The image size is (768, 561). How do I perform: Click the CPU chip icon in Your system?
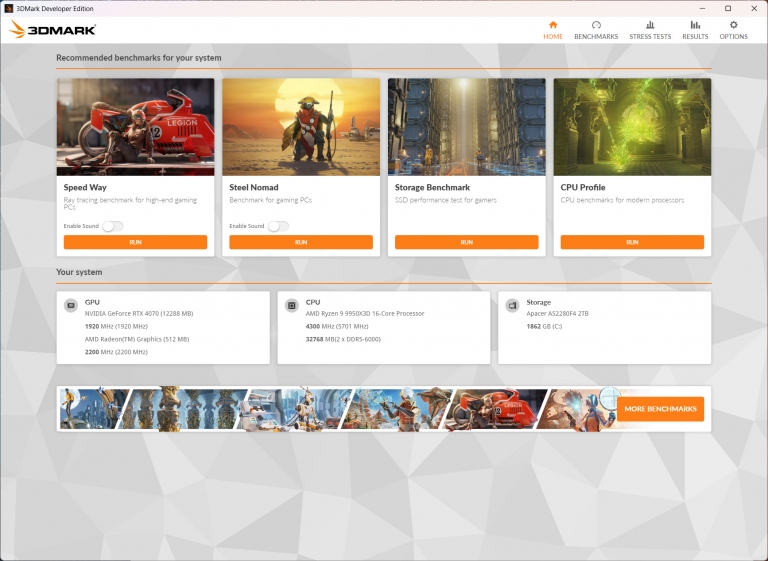click(292, 305)
